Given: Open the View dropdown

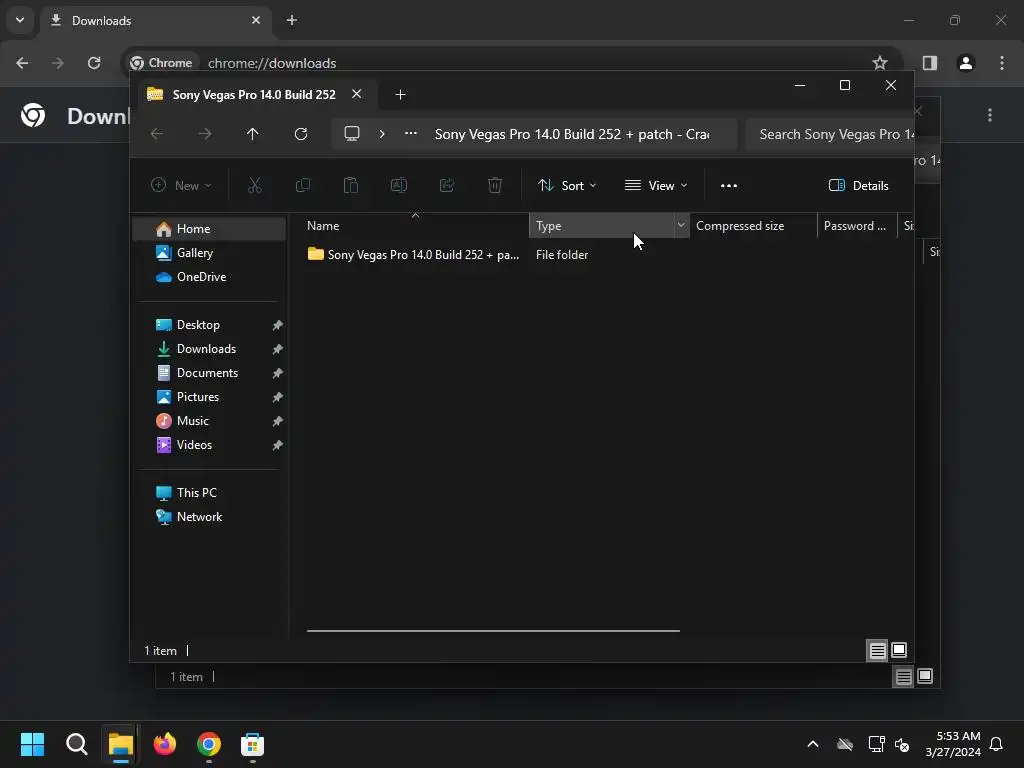Looking at the screenshot, I should 656,185.
